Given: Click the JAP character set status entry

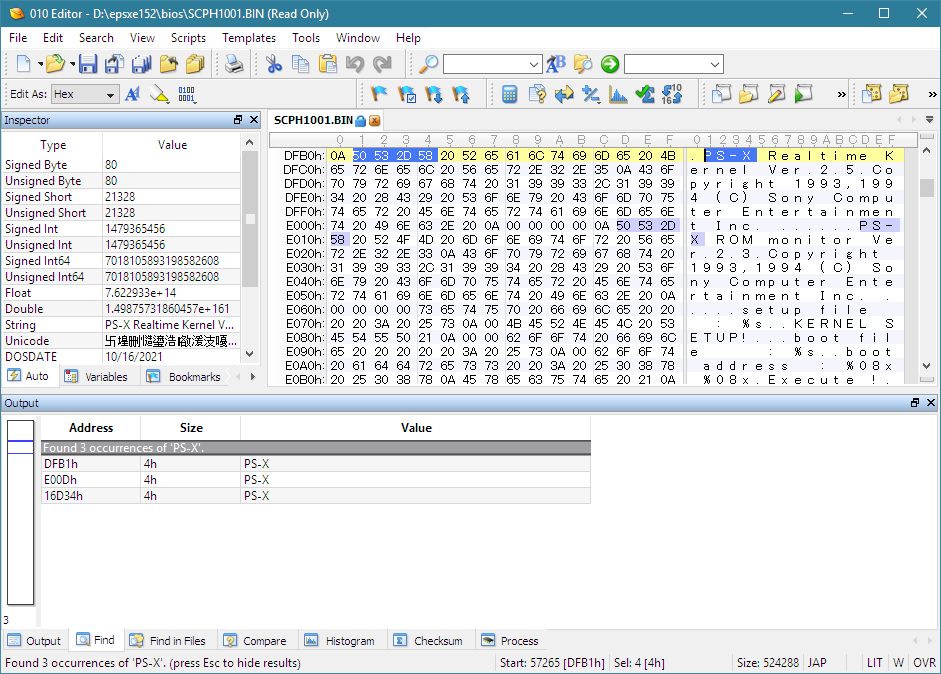Looking at the screenshot, I should pyautogui.click(x=817, y=663).
